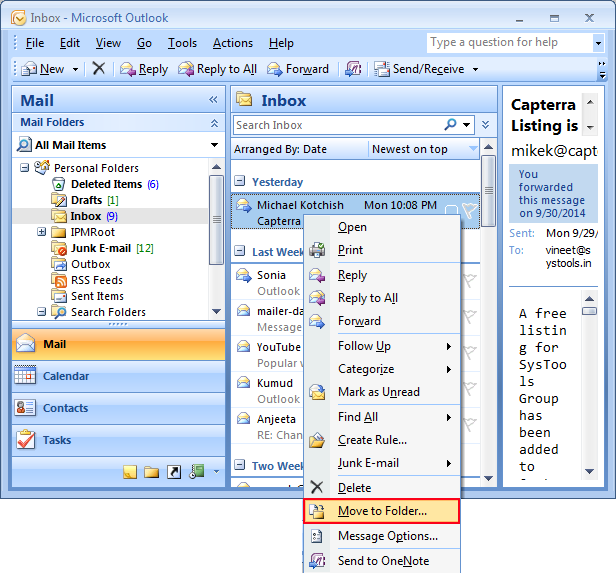The image size is (616, 573).
Task: Open the All Mail Items dropdown
Action: tap(214, 145)
